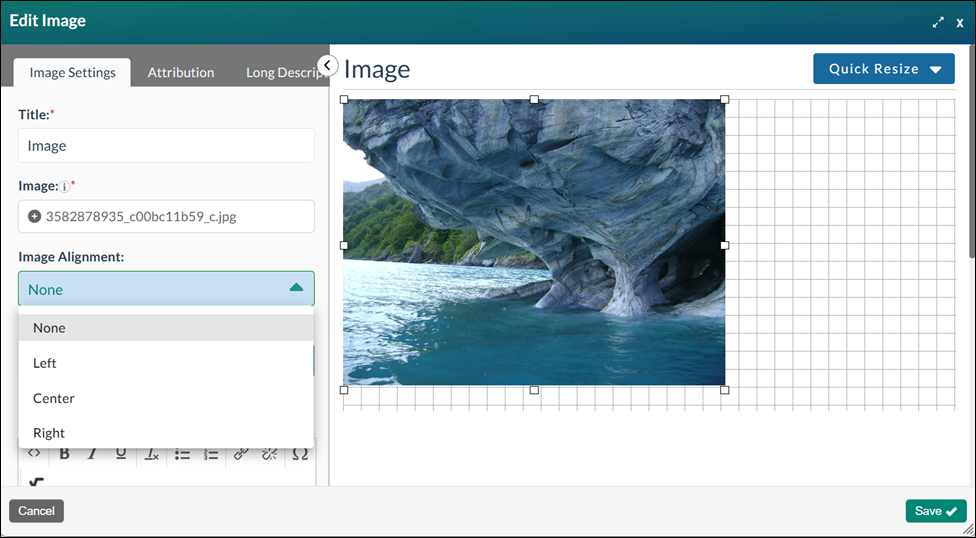Click the vertical scrollbar of the dialog
This screenshot has width=976, height=538.
click(x=972, y=151)
